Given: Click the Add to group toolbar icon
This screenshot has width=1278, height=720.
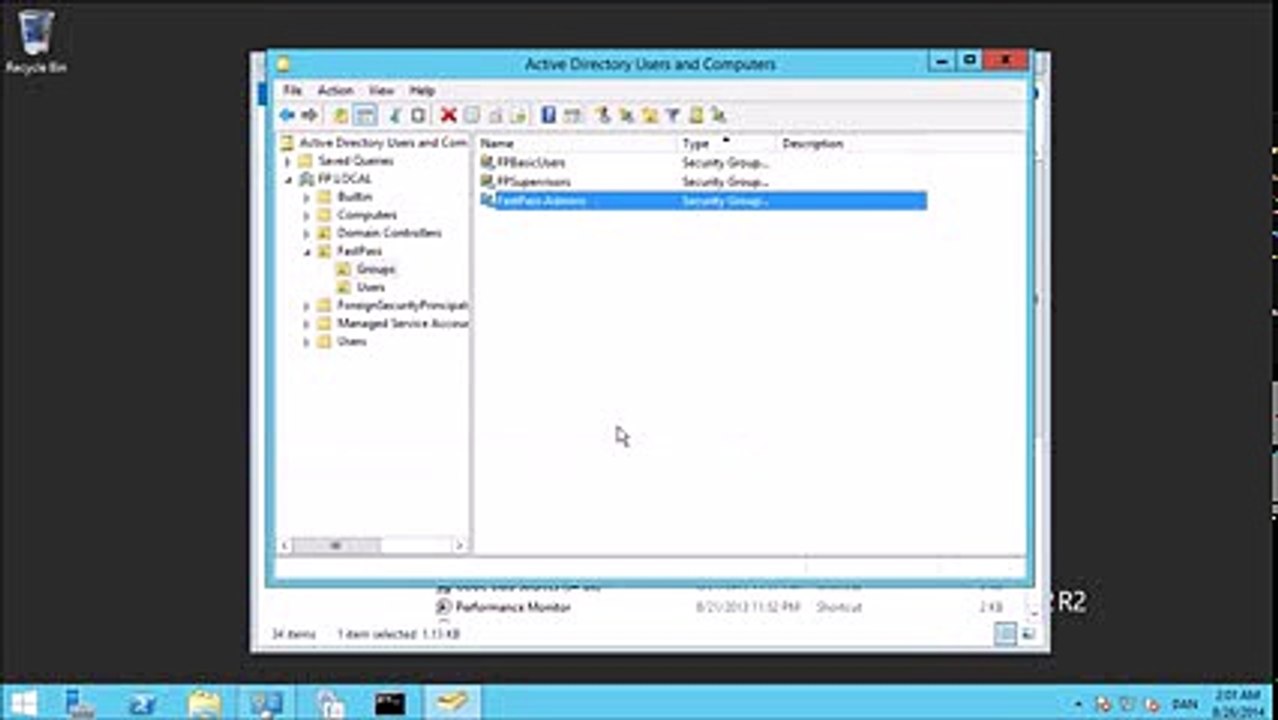Looking at the screenshot, I should coord(719,115).
